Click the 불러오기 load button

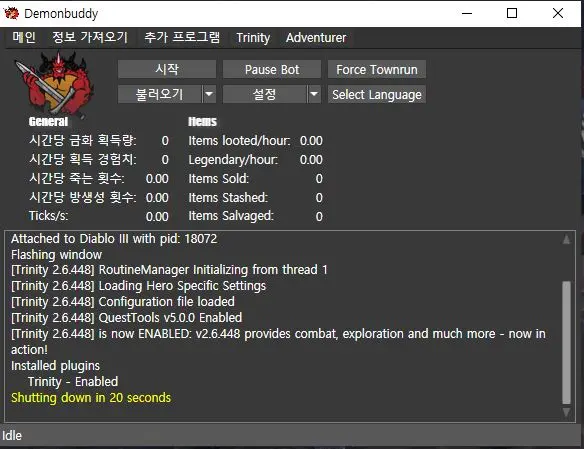[x=160, y=94]
